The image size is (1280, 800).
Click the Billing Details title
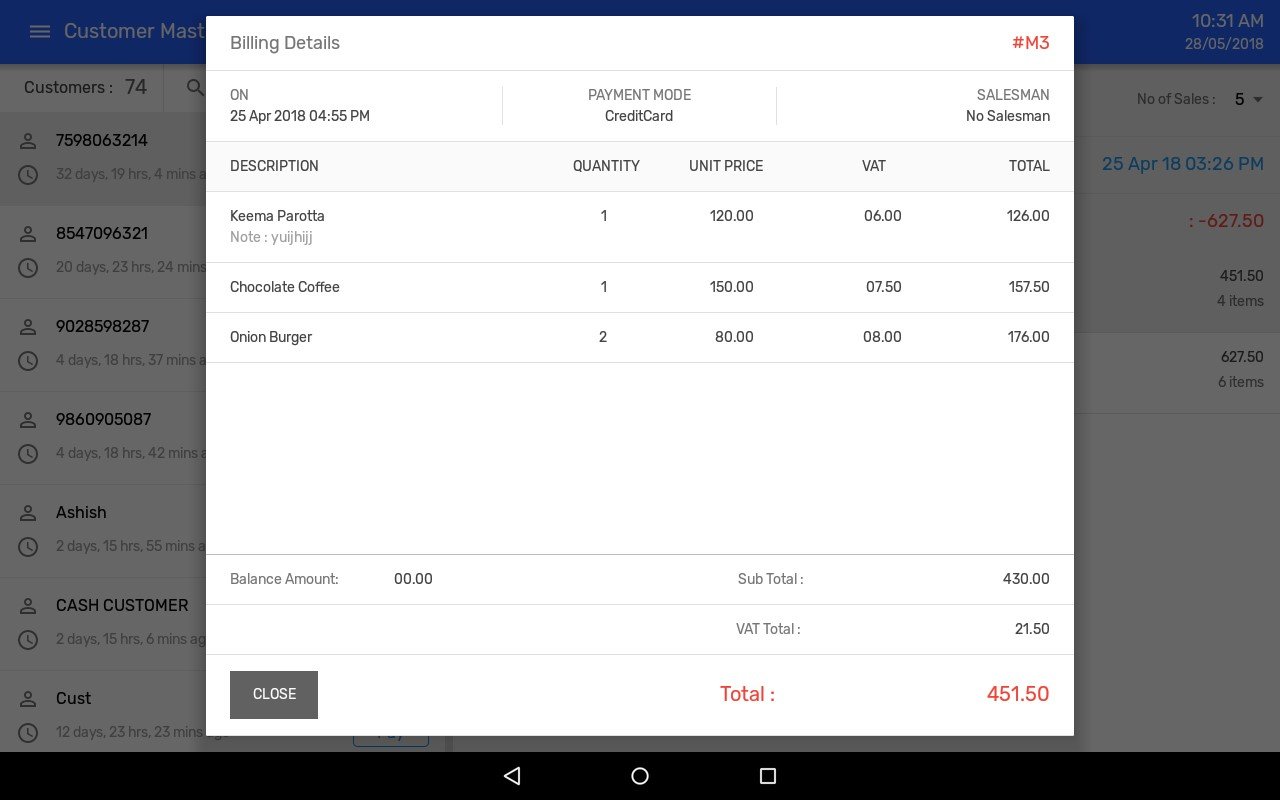tap(285, 43)
